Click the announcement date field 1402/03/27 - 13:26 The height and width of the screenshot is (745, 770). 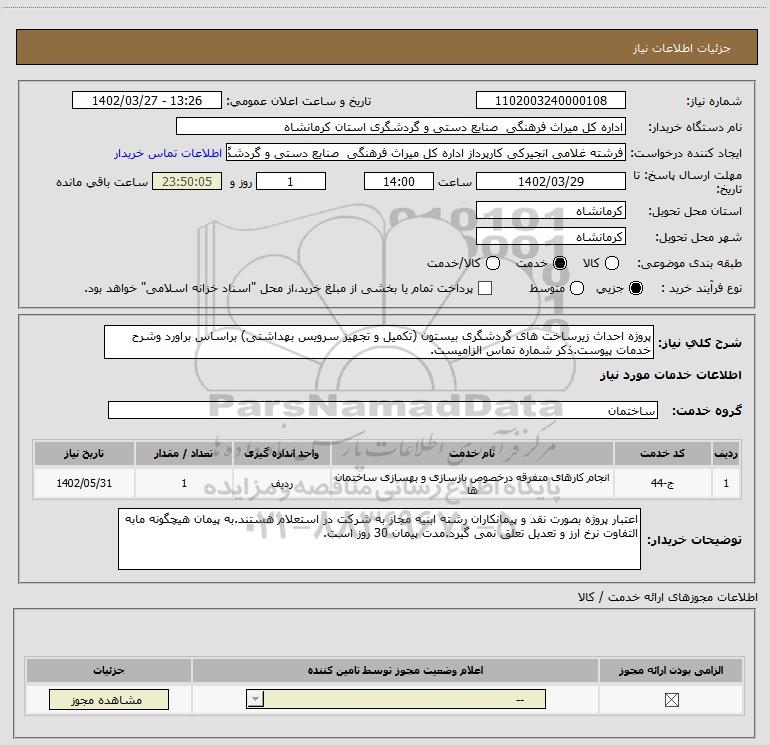(147, 100)
